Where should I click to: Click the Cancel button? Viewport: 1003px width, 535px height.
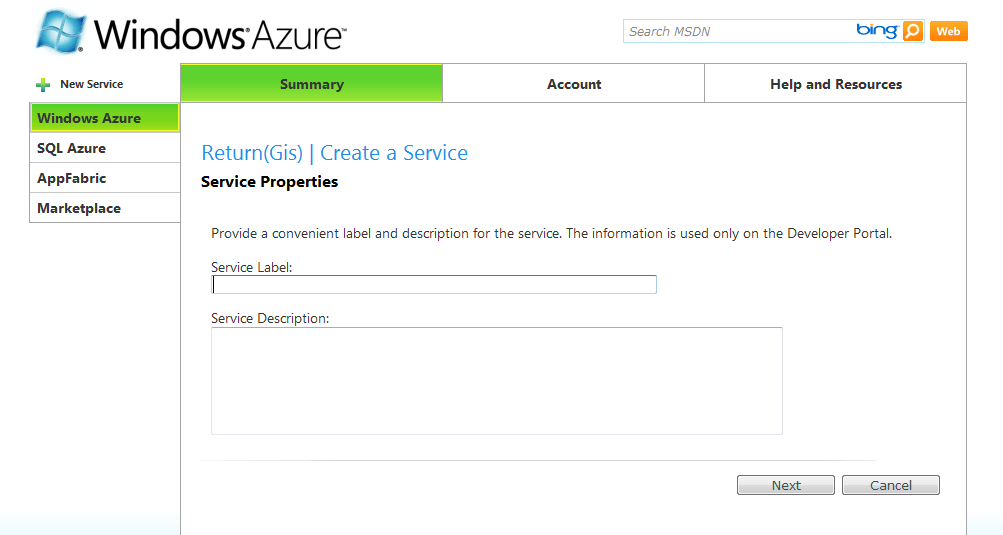pyautogui.click(x=890, y=485)
